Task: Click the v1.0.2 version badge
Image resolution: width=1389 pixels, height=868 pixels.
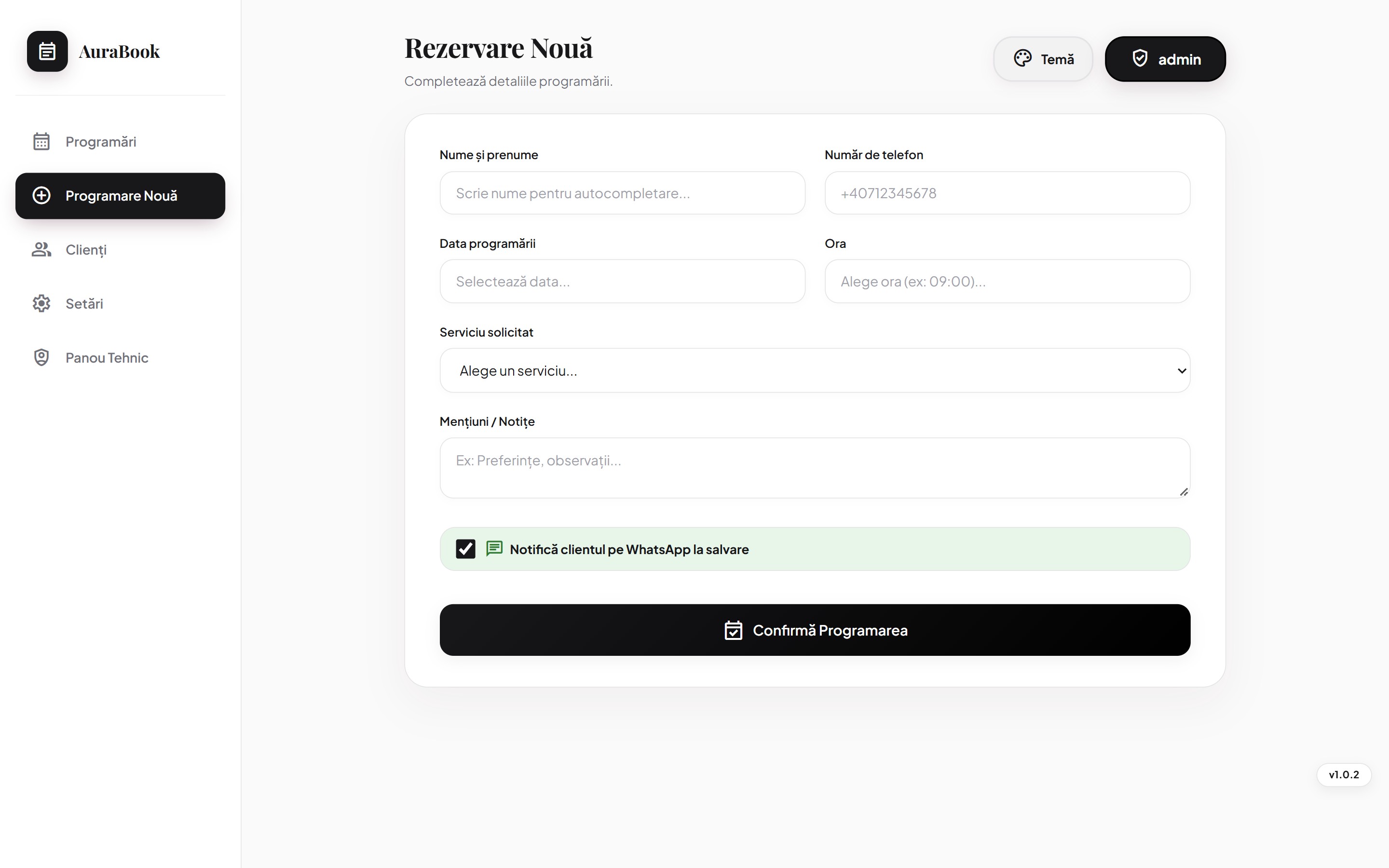Action: 1344,774
